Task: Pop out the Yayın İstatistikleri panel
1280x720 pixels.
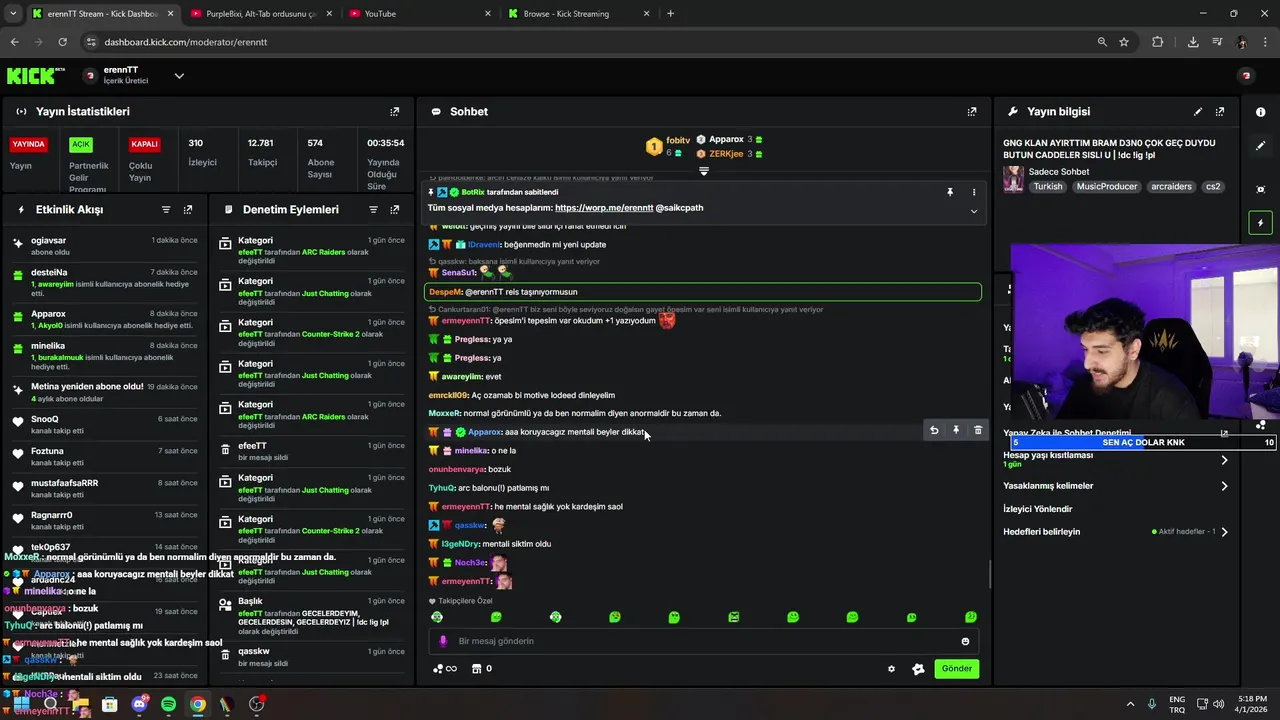Action: (x=395, y=112)
